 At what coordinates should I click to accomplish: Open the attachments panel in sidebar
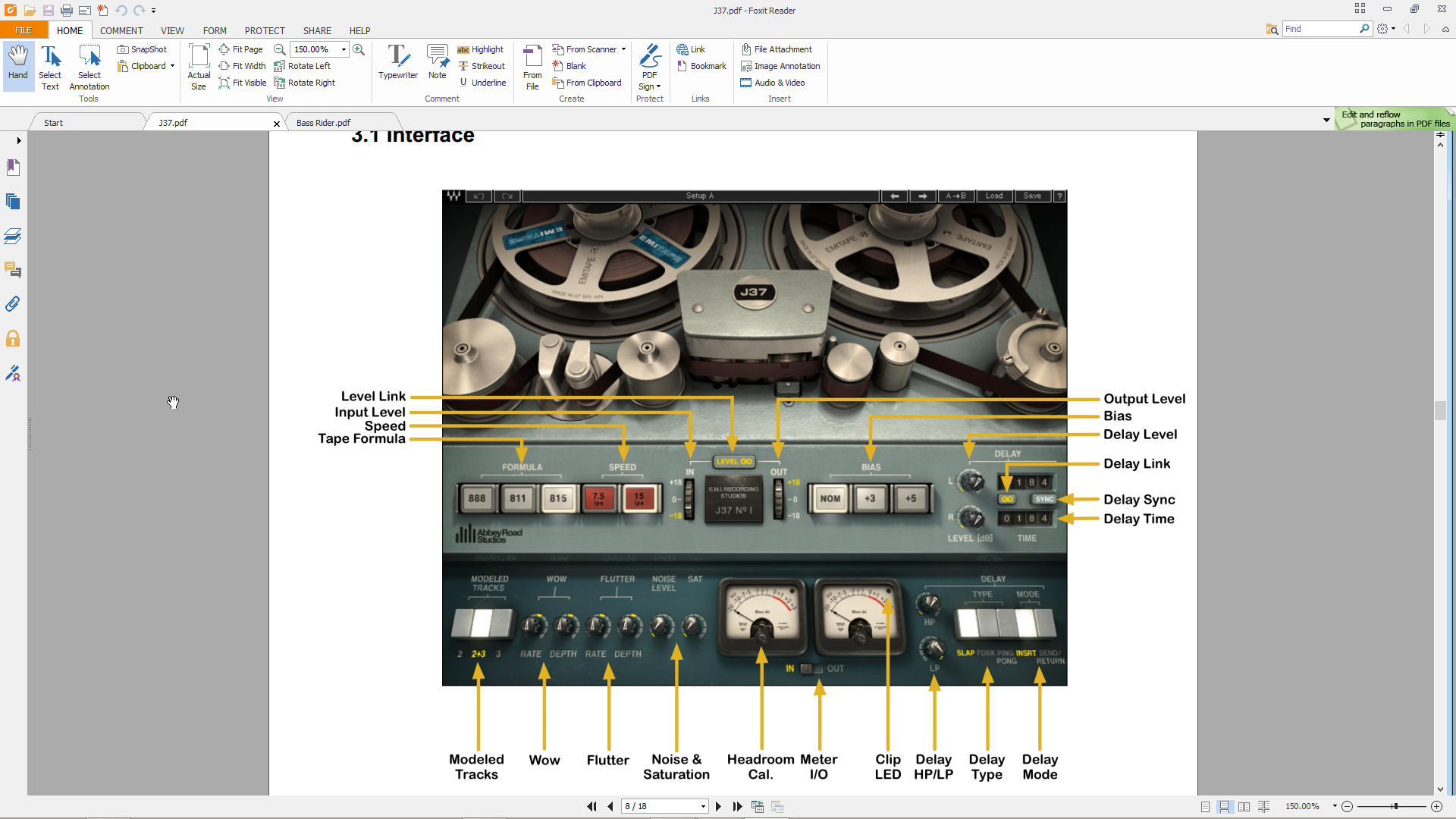tap(13, 304)
